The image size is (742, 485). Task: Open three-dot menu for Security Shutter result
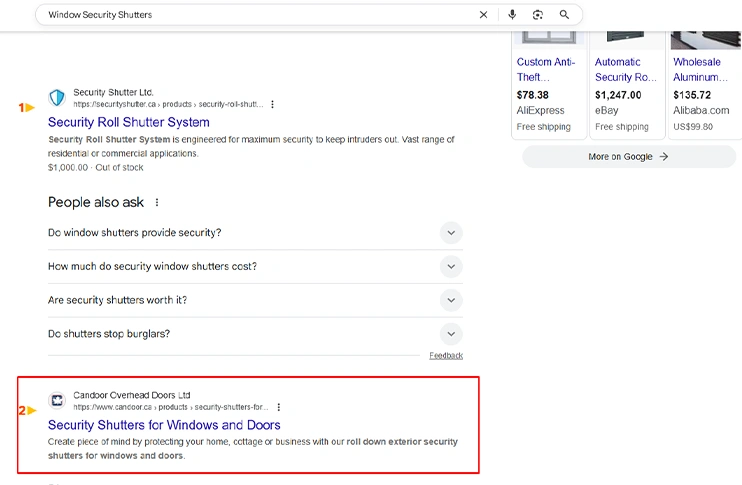tap(272, 104)
